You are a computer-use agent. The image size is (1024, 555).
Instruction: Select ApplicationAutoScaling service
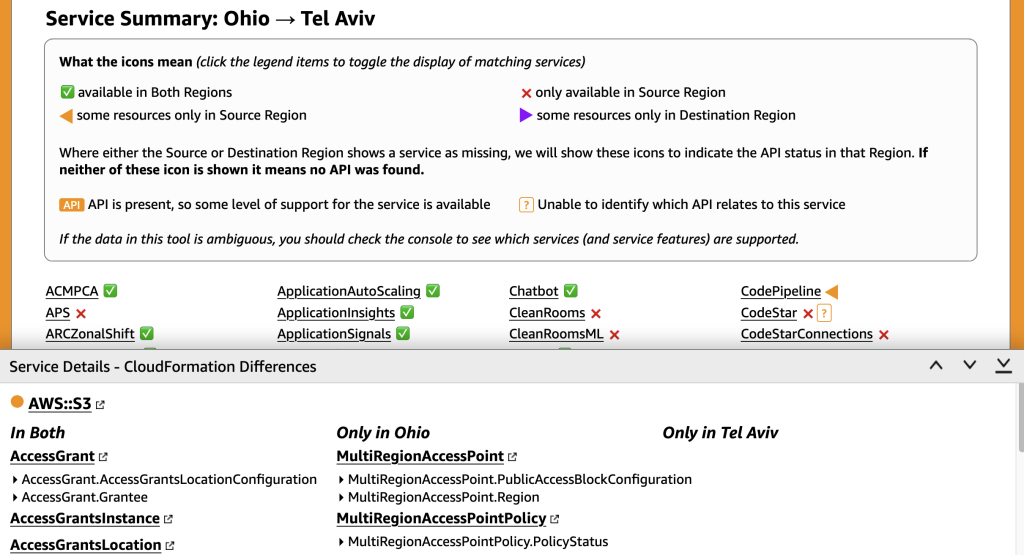click(x=349, y=291)
